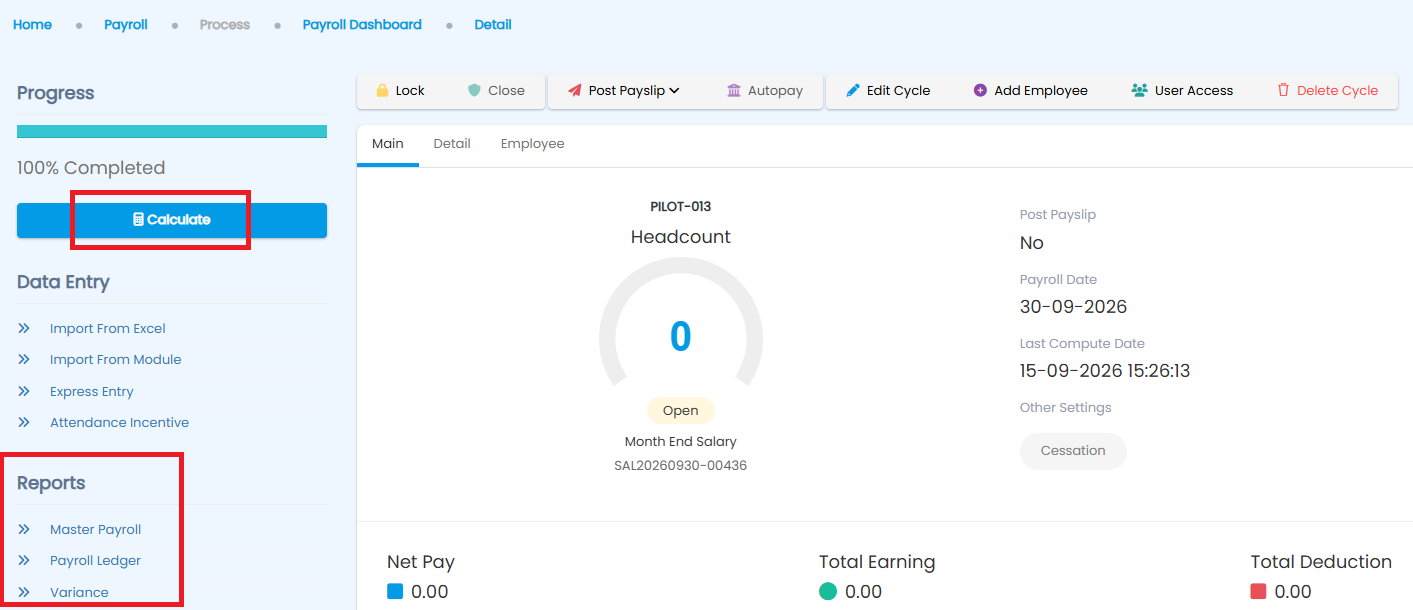Click the Delete Cycle button label
Image resolution: width=1413 pixels, height=610 pixels.
[1337, 90]
